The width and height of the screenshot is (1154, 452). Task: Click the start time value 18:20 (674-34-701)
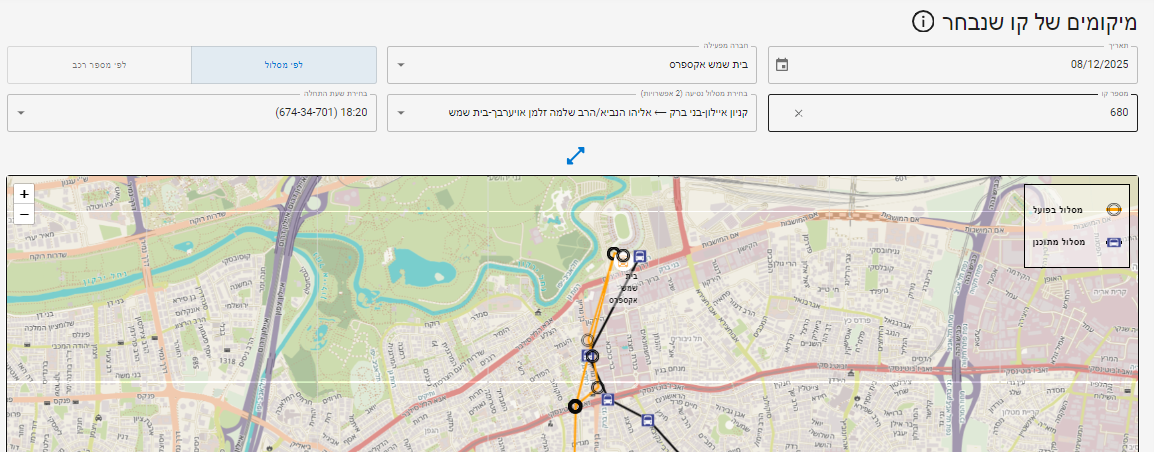tap(321, 113)
